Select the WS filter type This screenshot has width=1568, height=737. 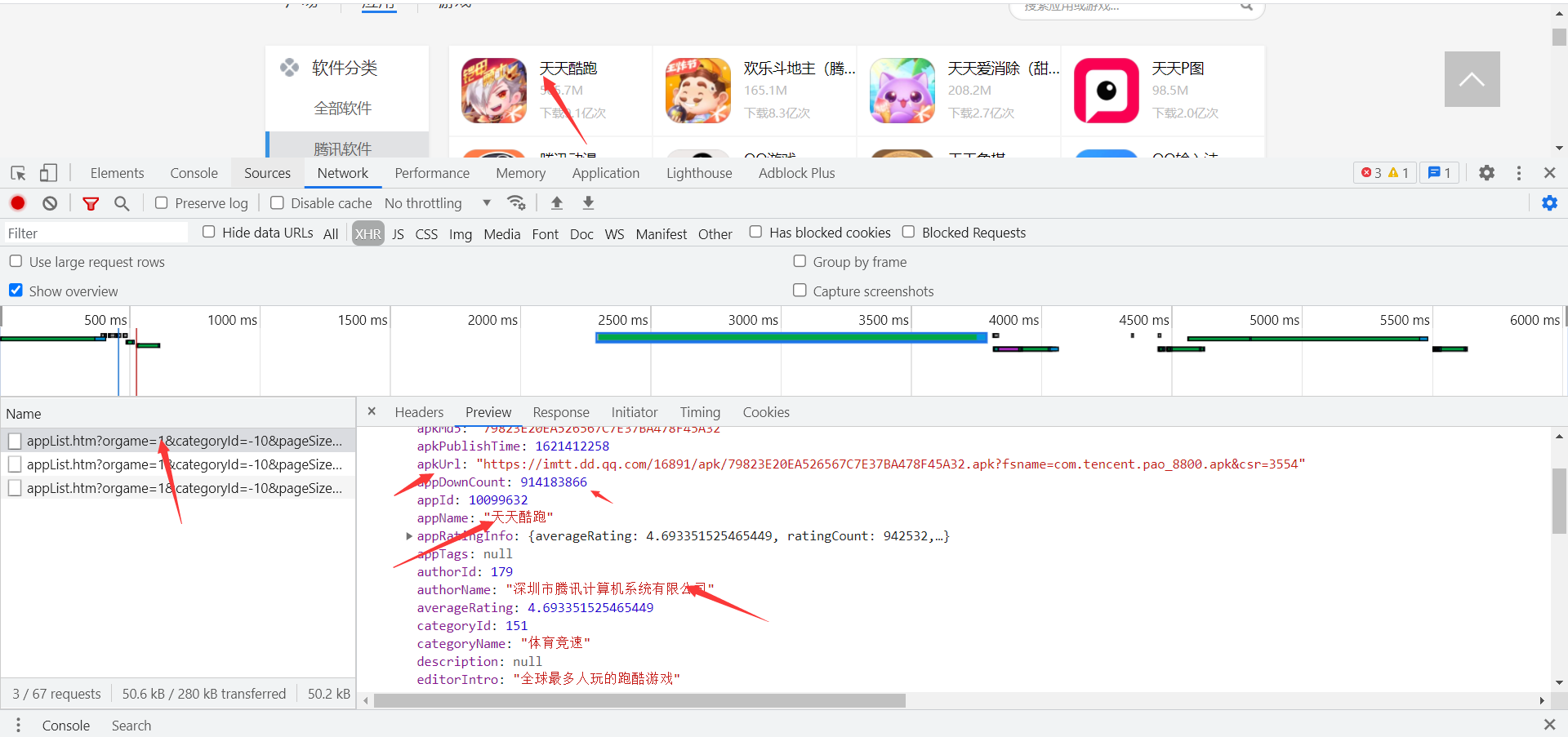coord(614,234)
